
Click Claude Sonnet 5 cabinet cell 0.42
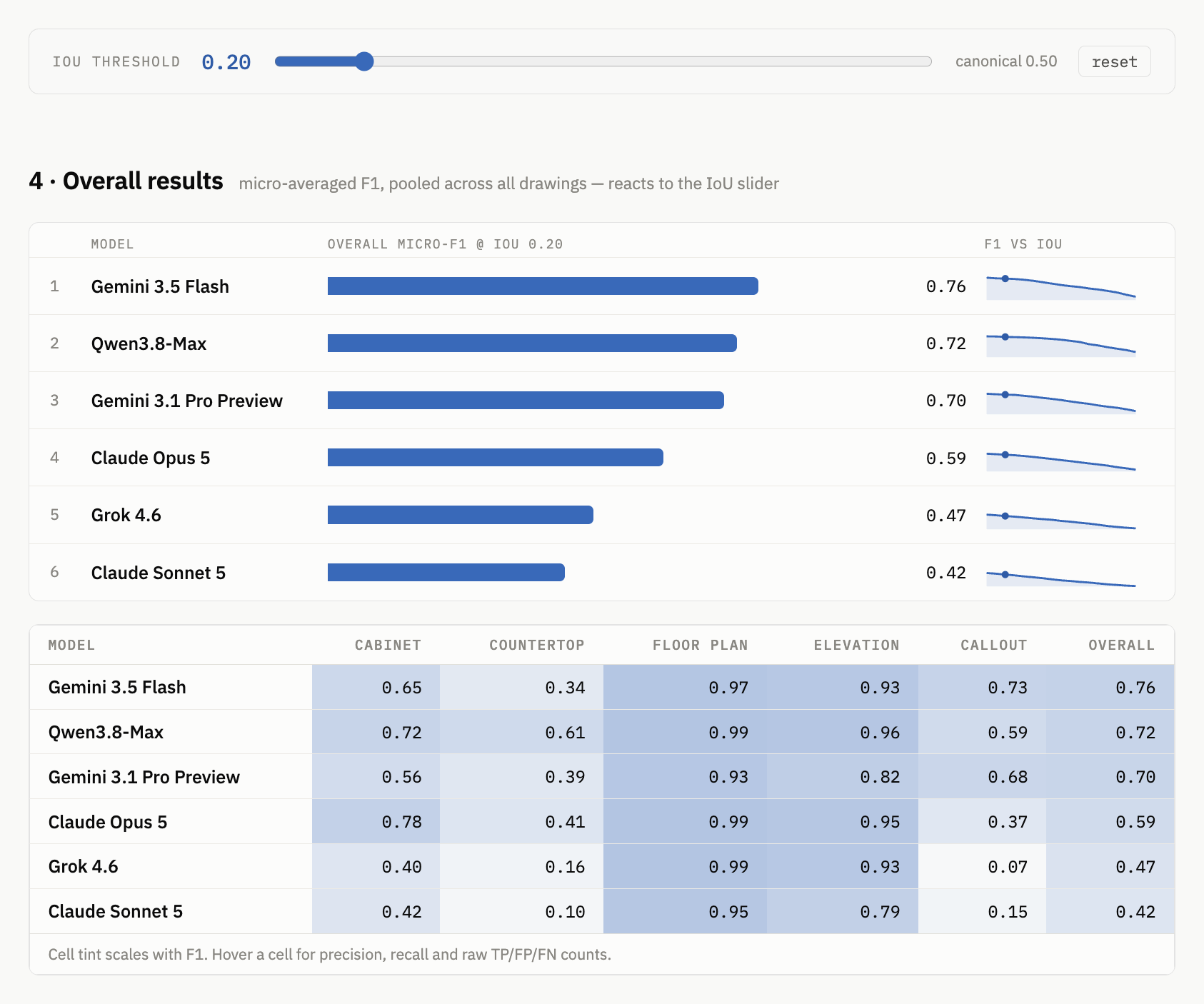[376, 912]
